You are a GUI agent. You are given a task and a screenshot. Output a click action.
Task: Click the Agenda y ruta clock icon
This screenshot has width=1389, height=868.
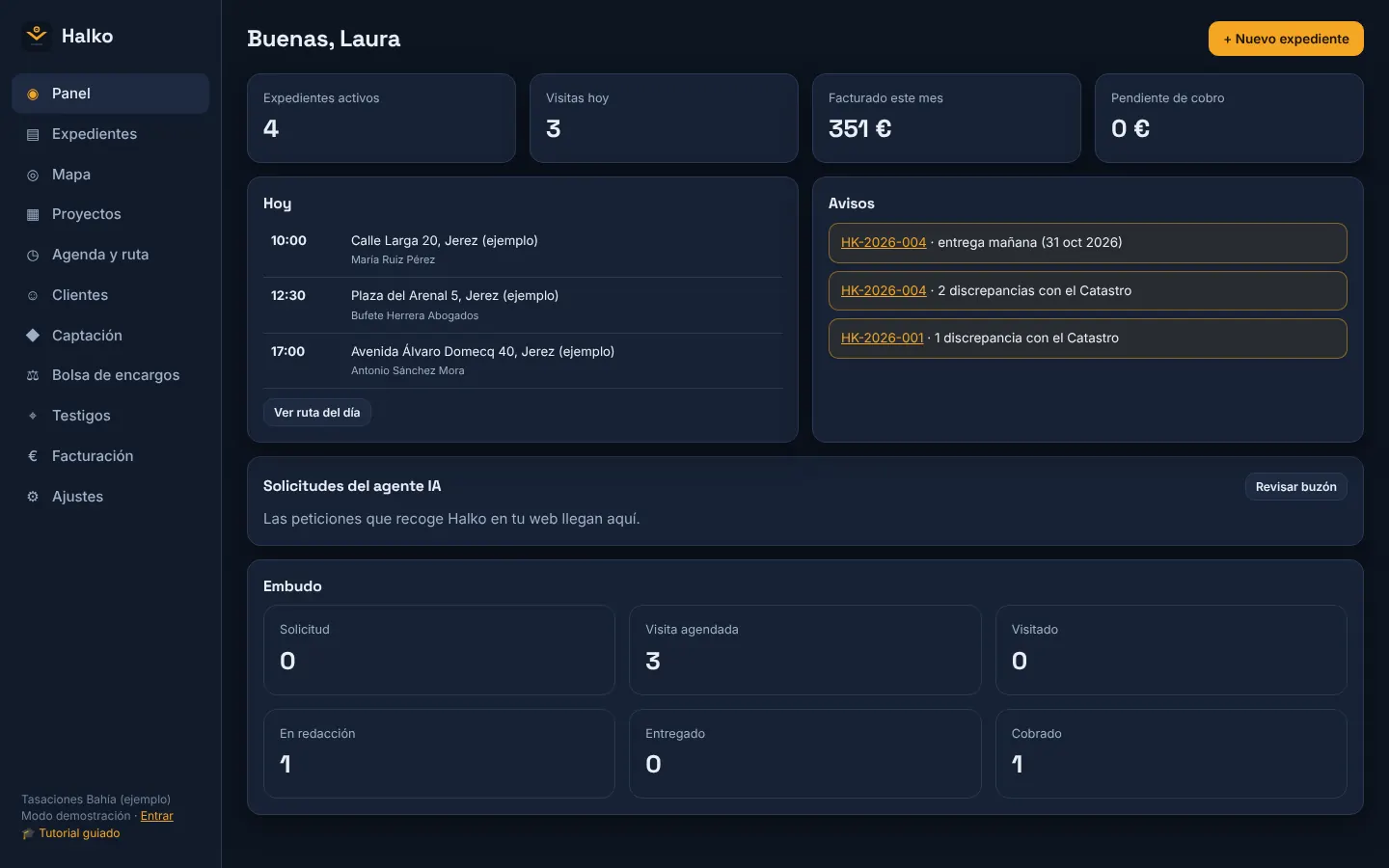click(33, 256)
